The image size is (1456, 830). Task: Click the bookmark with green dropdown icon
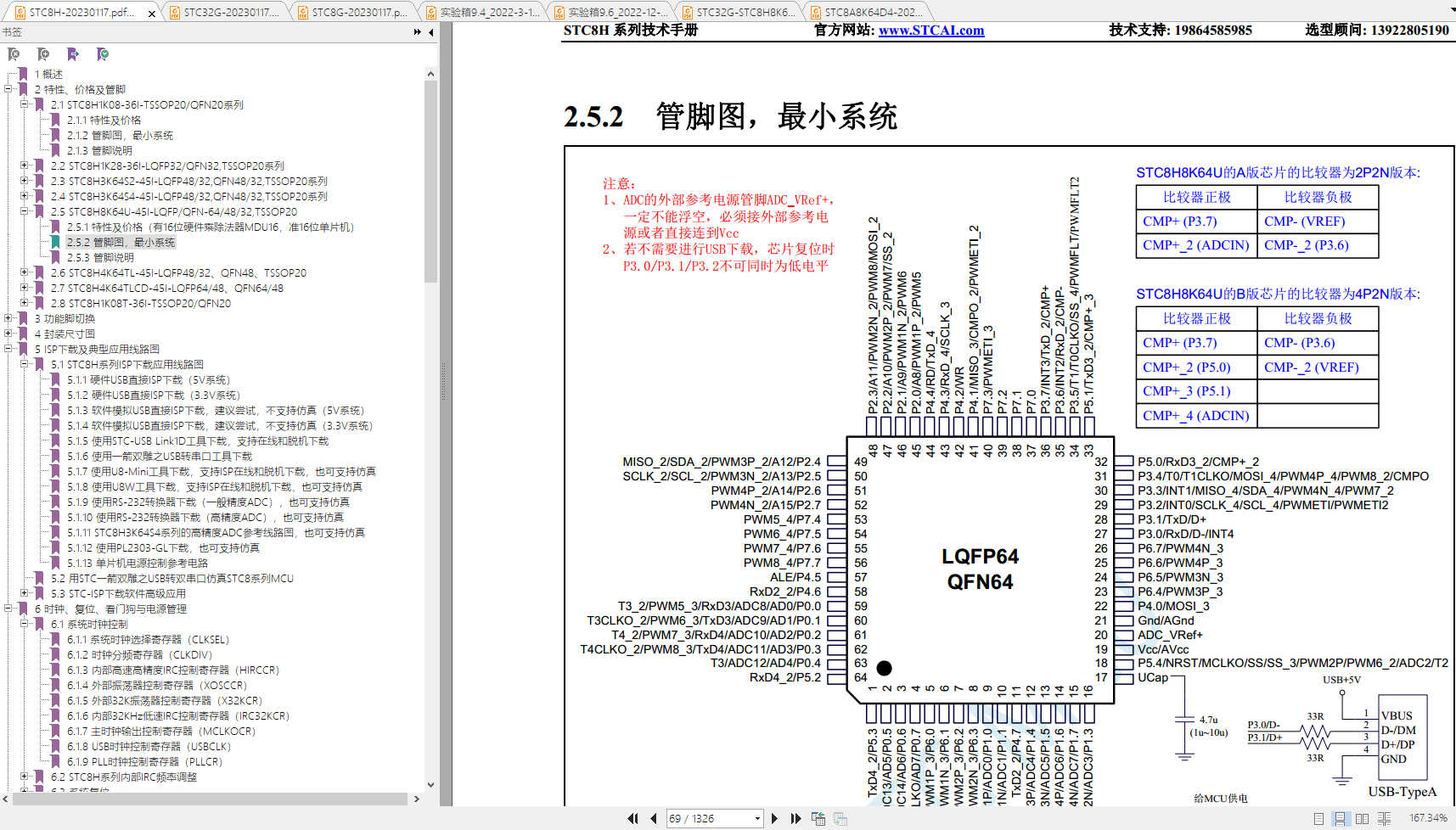click(x=103, y=54)
